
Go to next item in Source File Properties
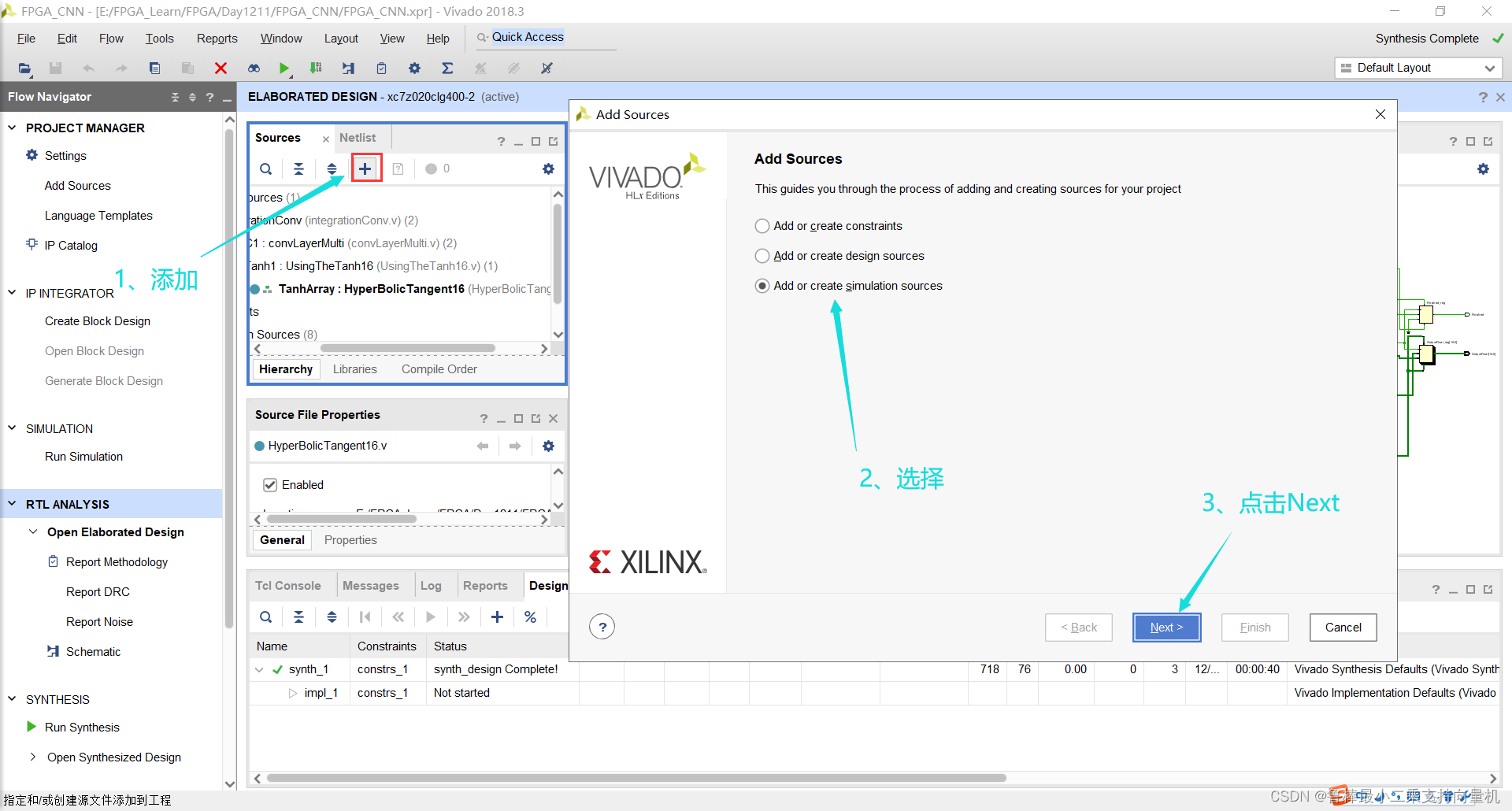515,446
